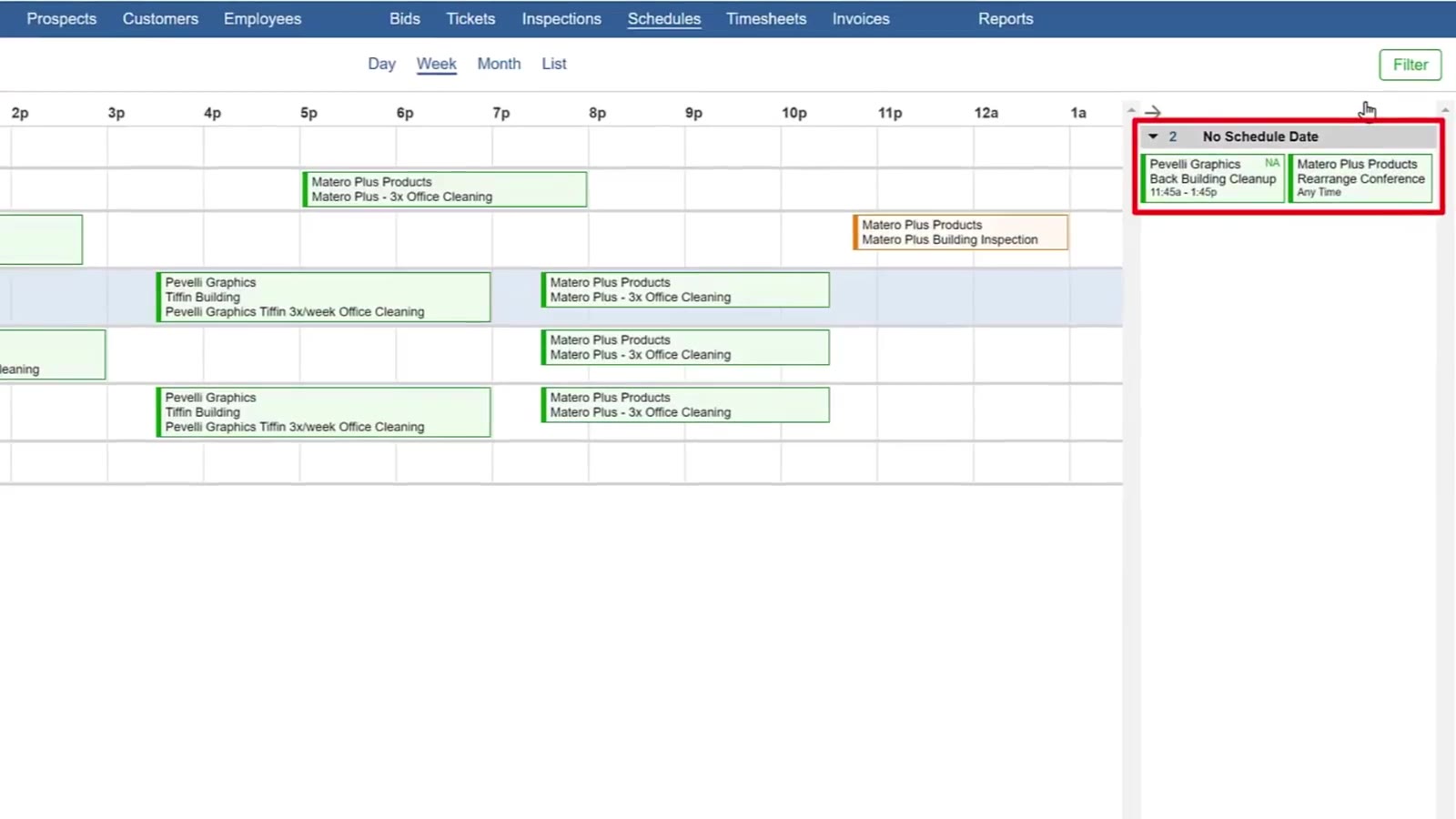Switch to Day view
This screenshot has width=1456, height=819.
(381, 64)
